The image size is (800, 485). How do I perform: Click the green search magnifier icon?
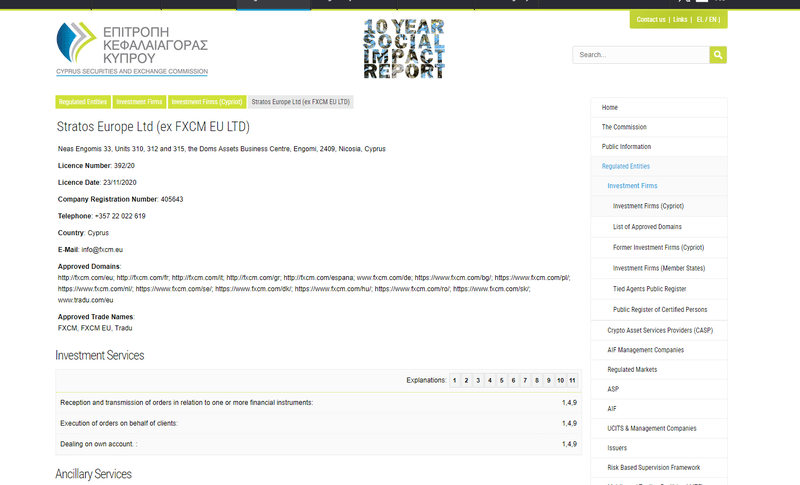717,55
